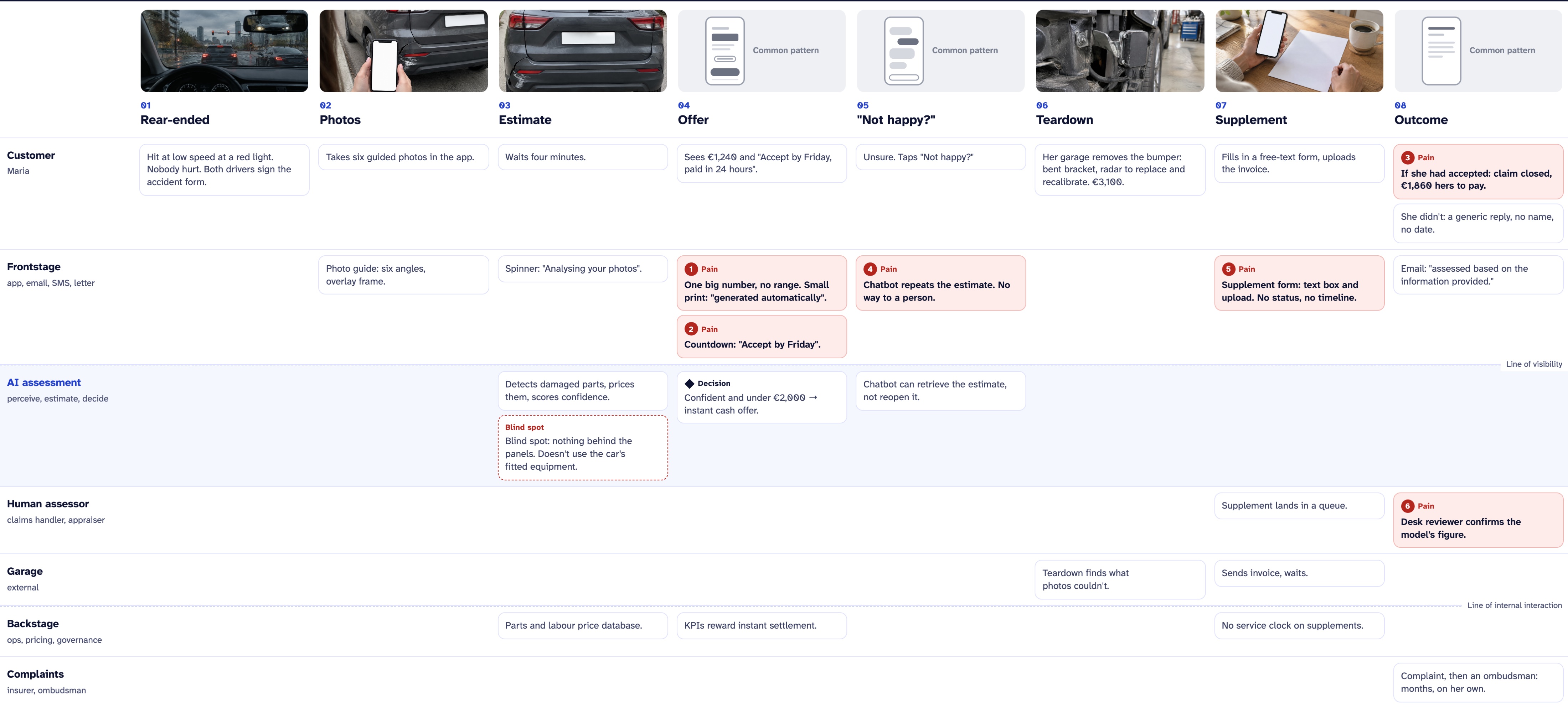Click pain badge number 1
The image size is (1568, 708).
tap(691, 269)
